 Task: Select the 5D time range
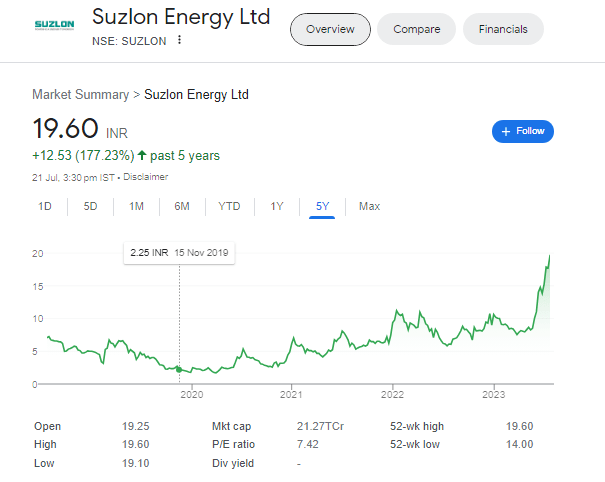[x=90, y=206]
